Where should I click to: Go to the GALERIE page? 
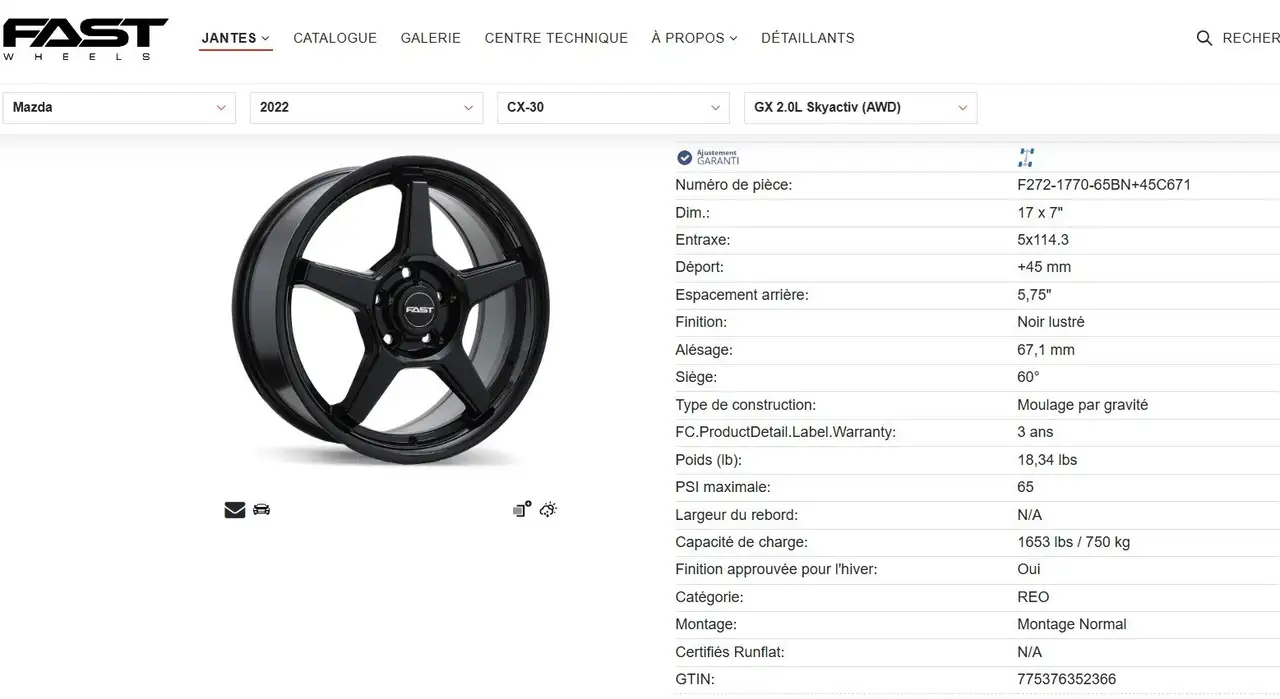(431, 38)
